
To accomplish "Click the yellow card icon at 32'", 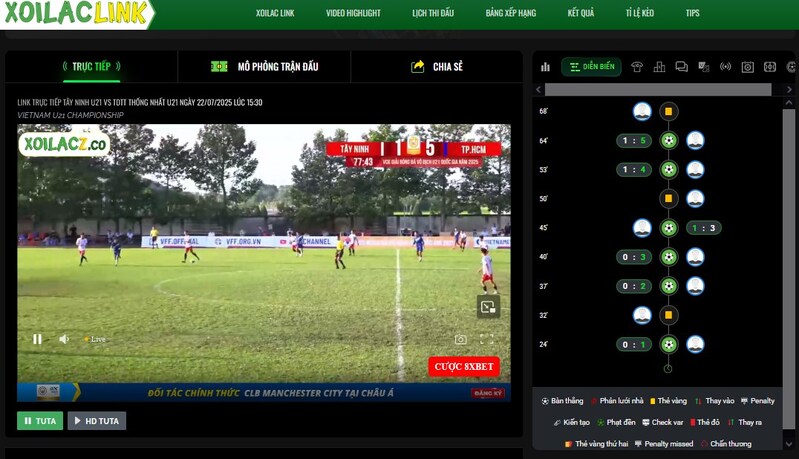I will (x=669, y=315).
